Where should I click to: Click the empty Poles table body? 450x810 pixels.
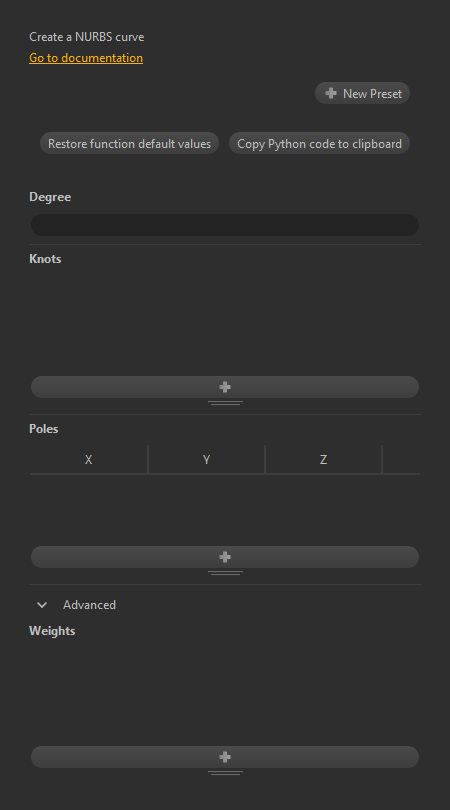(225, 509)
